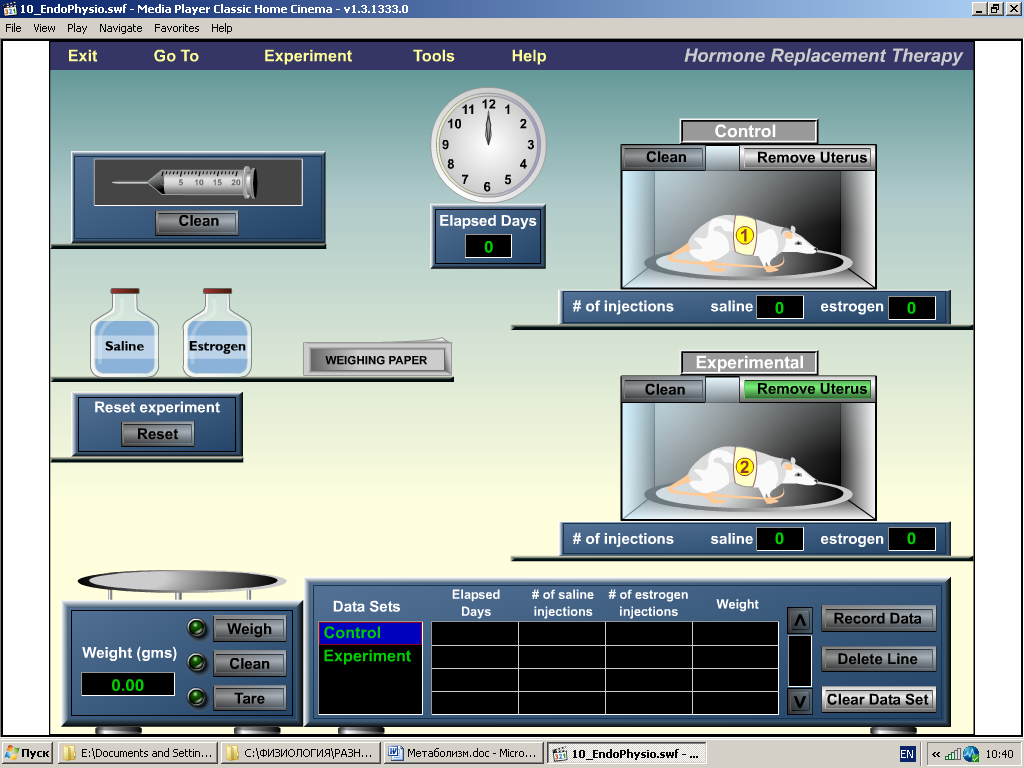Click the data table scrollbar track
The image size is (1024, 768).
(800, 660)
